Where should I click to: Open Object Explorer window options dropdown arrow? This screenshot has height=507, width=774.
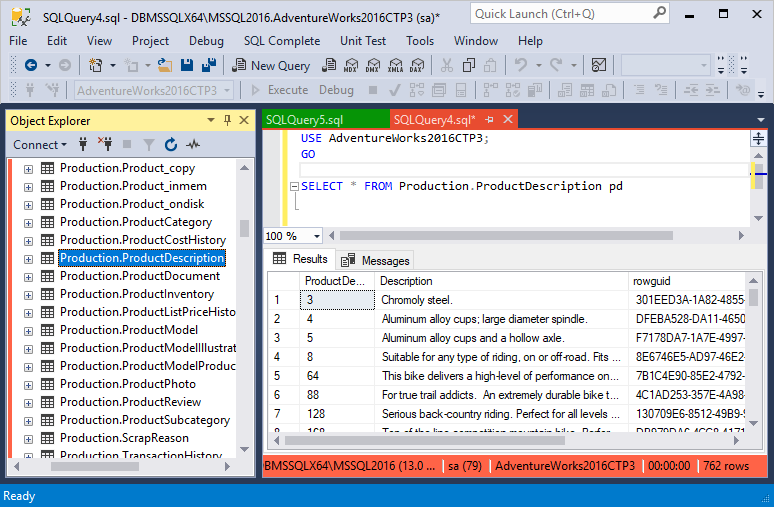(211, 120)
